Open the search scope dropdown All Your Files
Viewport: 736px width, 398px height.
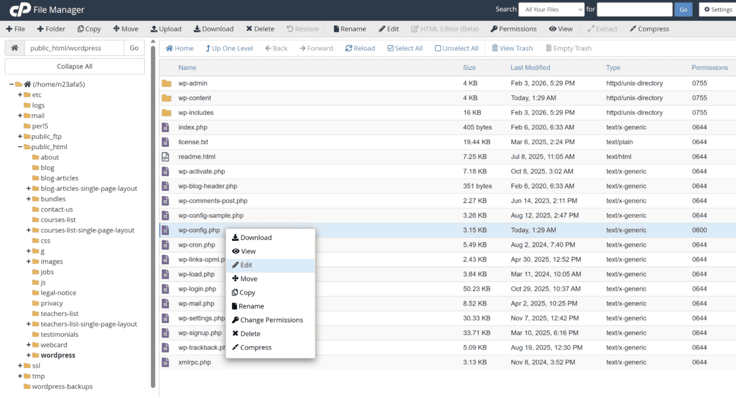(x=552, y=9)
